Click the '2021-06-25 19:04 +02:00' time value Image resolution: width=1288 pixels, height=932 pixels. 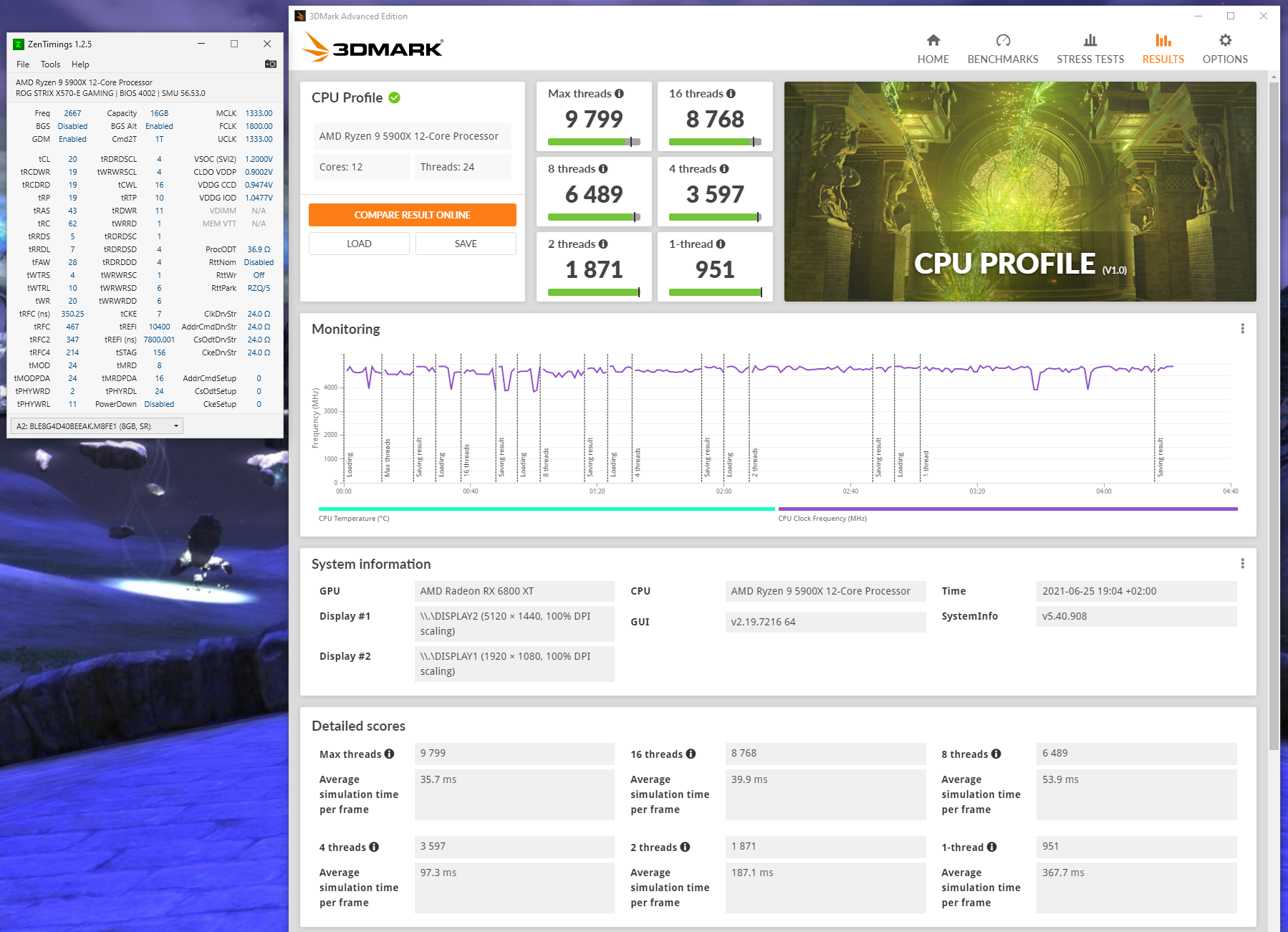point(1136,591)
